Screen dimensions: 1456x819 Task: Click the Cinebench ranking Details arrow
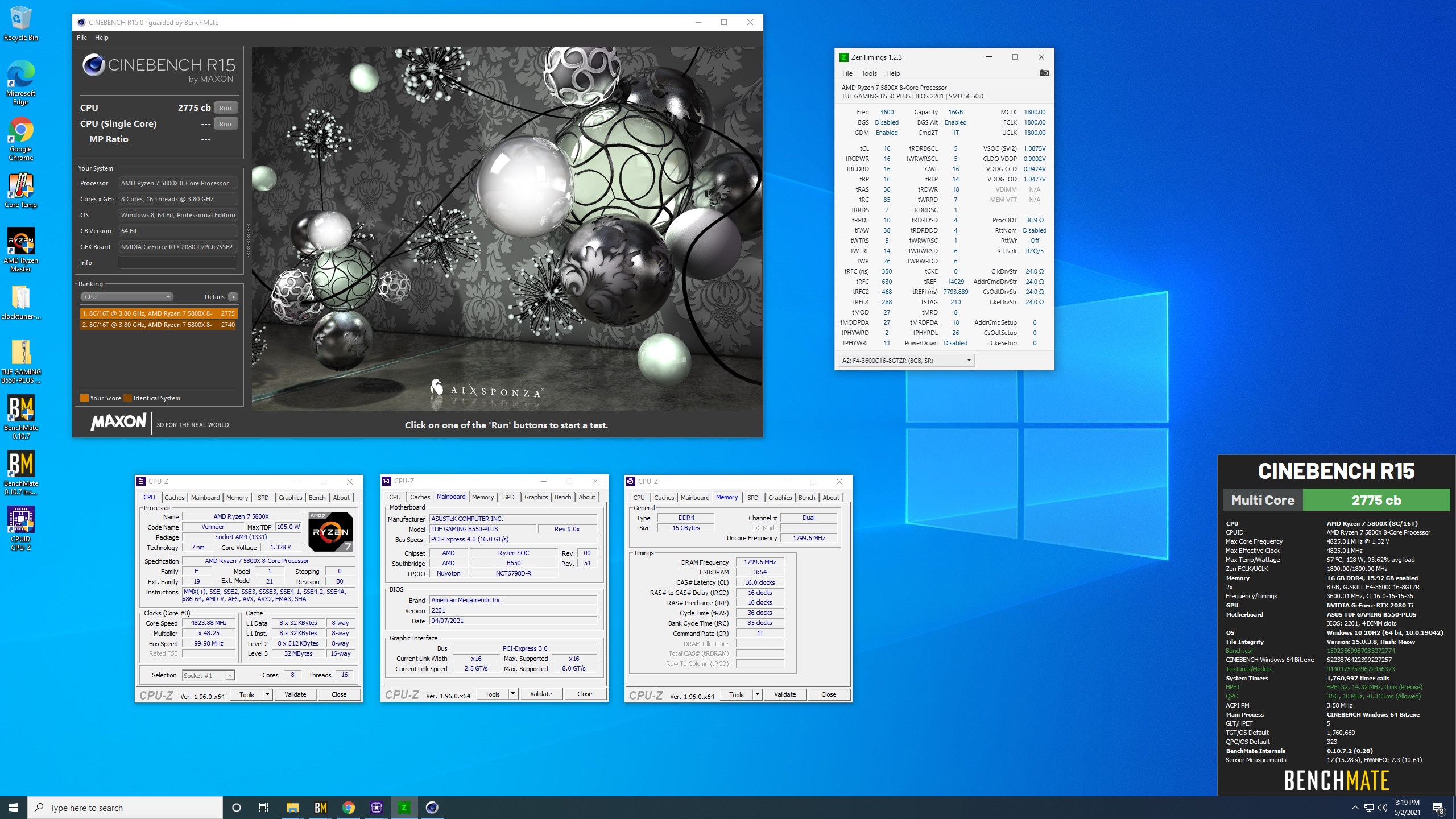pyautogui.click(x=233, y=297)
